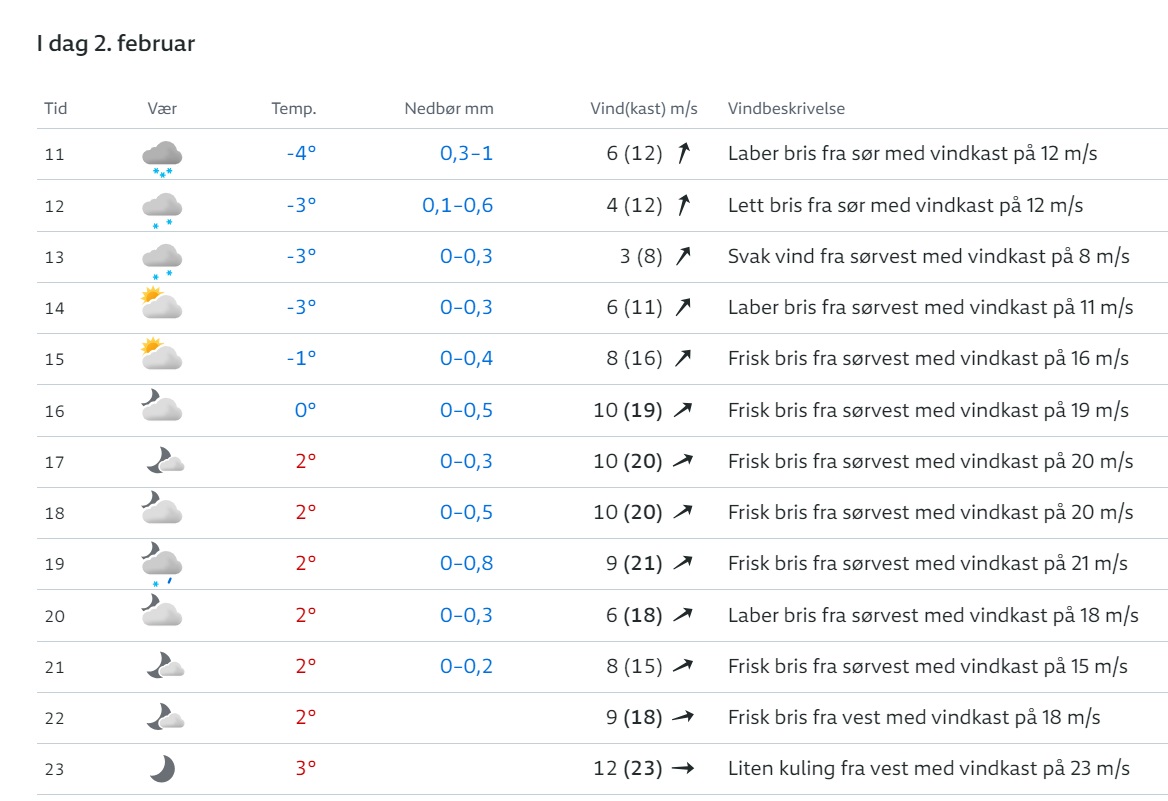The image size is (1168, 801).
Task: Click the 'Vindbeskrivelse' column header
Action: [787, 109]
